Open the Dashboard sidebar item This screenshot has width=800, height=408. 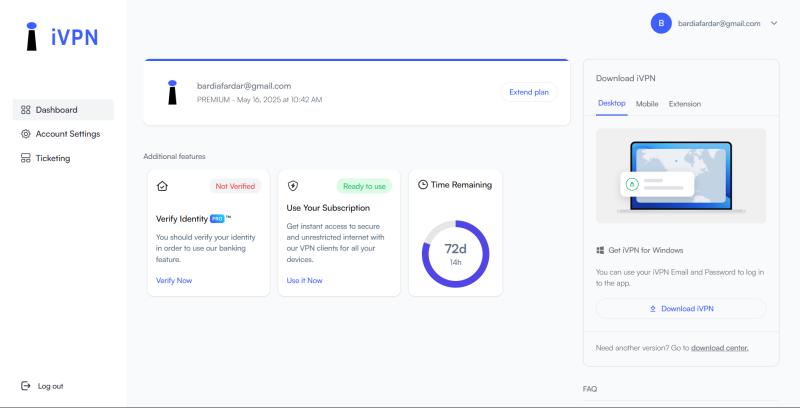pyautogui.click(x=63, y=110)
